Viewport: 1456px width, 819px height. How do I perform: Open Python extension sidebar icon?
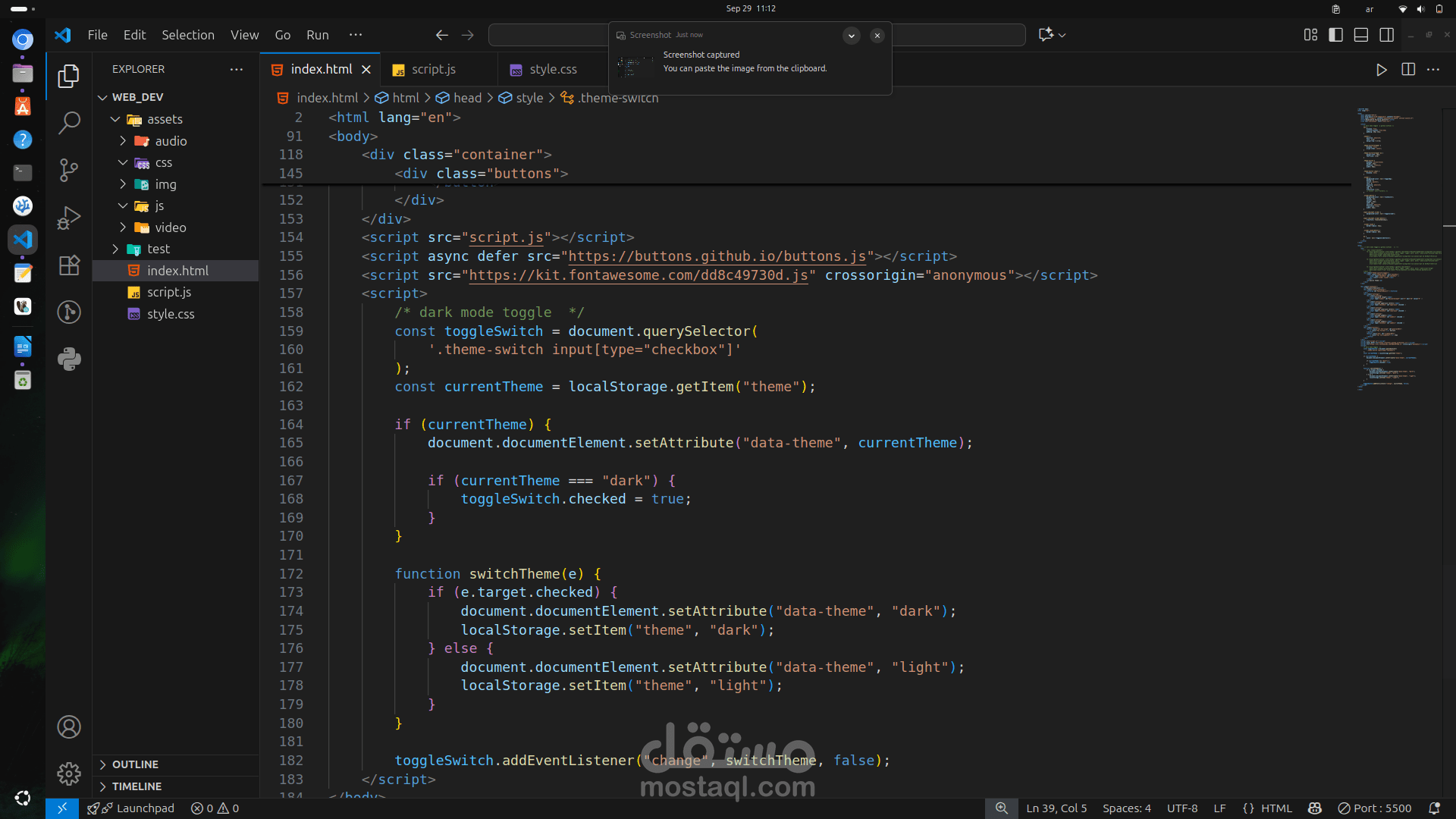pyautogui.click(x=69, y=359)
